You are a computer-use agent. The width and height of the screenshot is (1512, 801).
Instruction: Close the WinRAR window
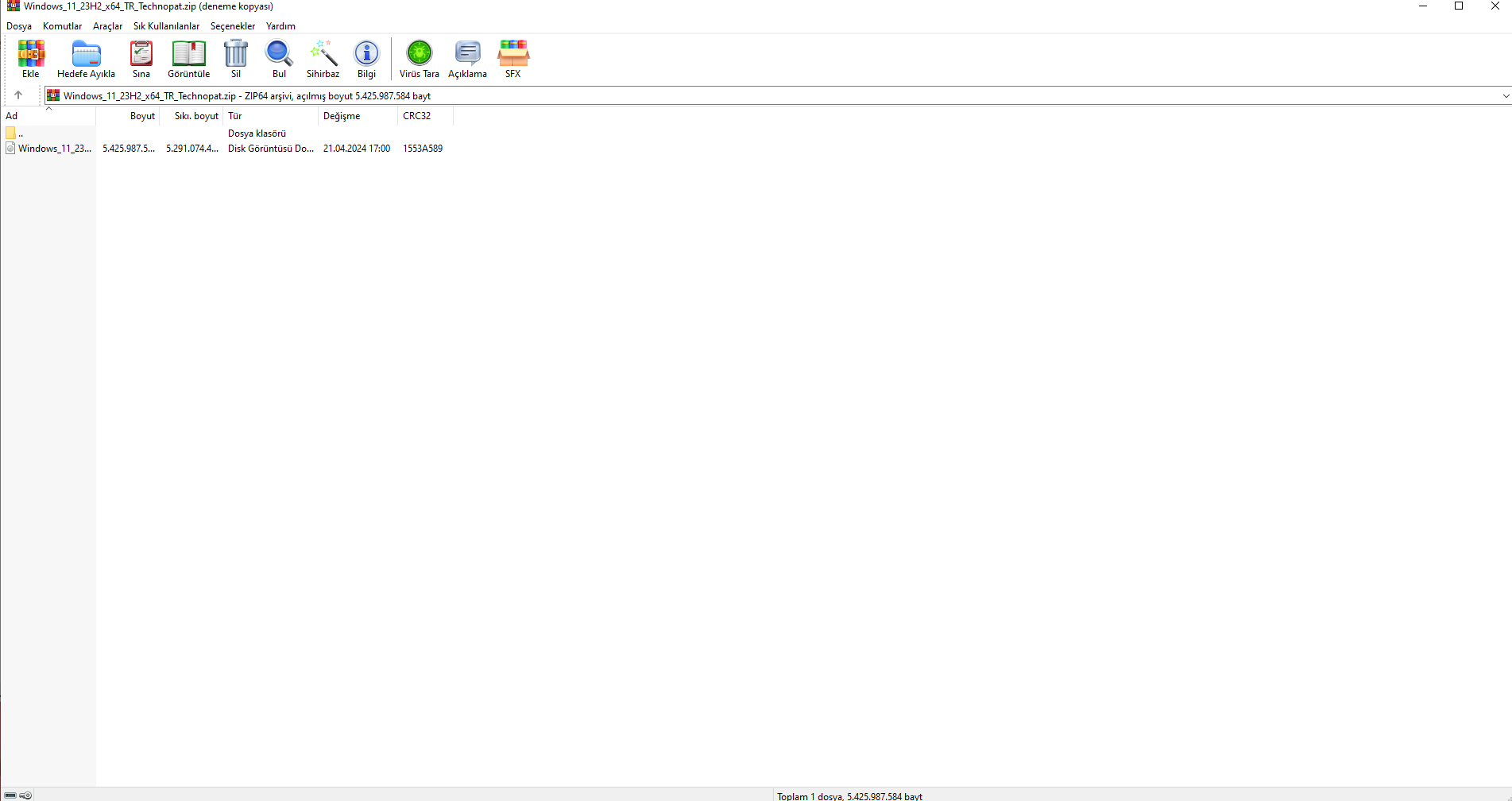(1495, 6)
